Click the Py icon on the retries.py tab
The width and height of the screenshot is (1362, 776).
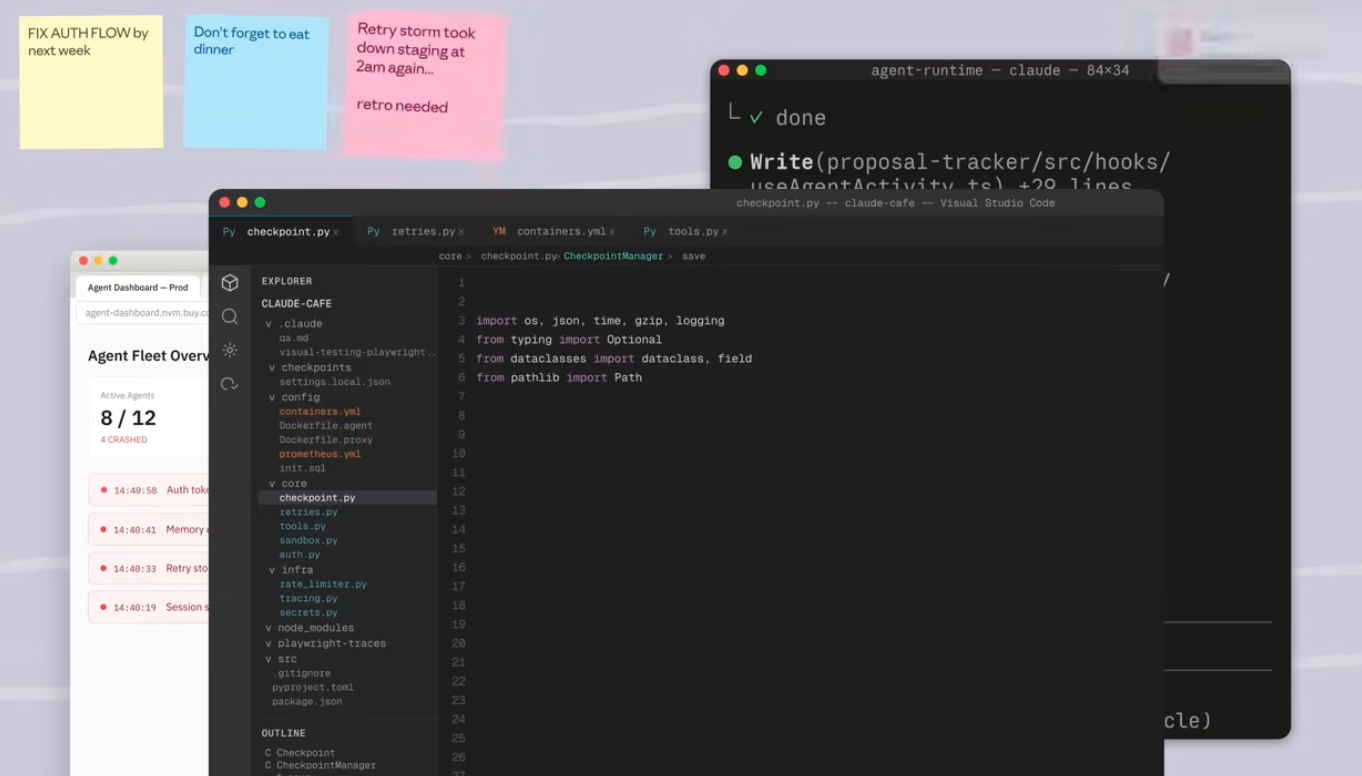point(373,231)
